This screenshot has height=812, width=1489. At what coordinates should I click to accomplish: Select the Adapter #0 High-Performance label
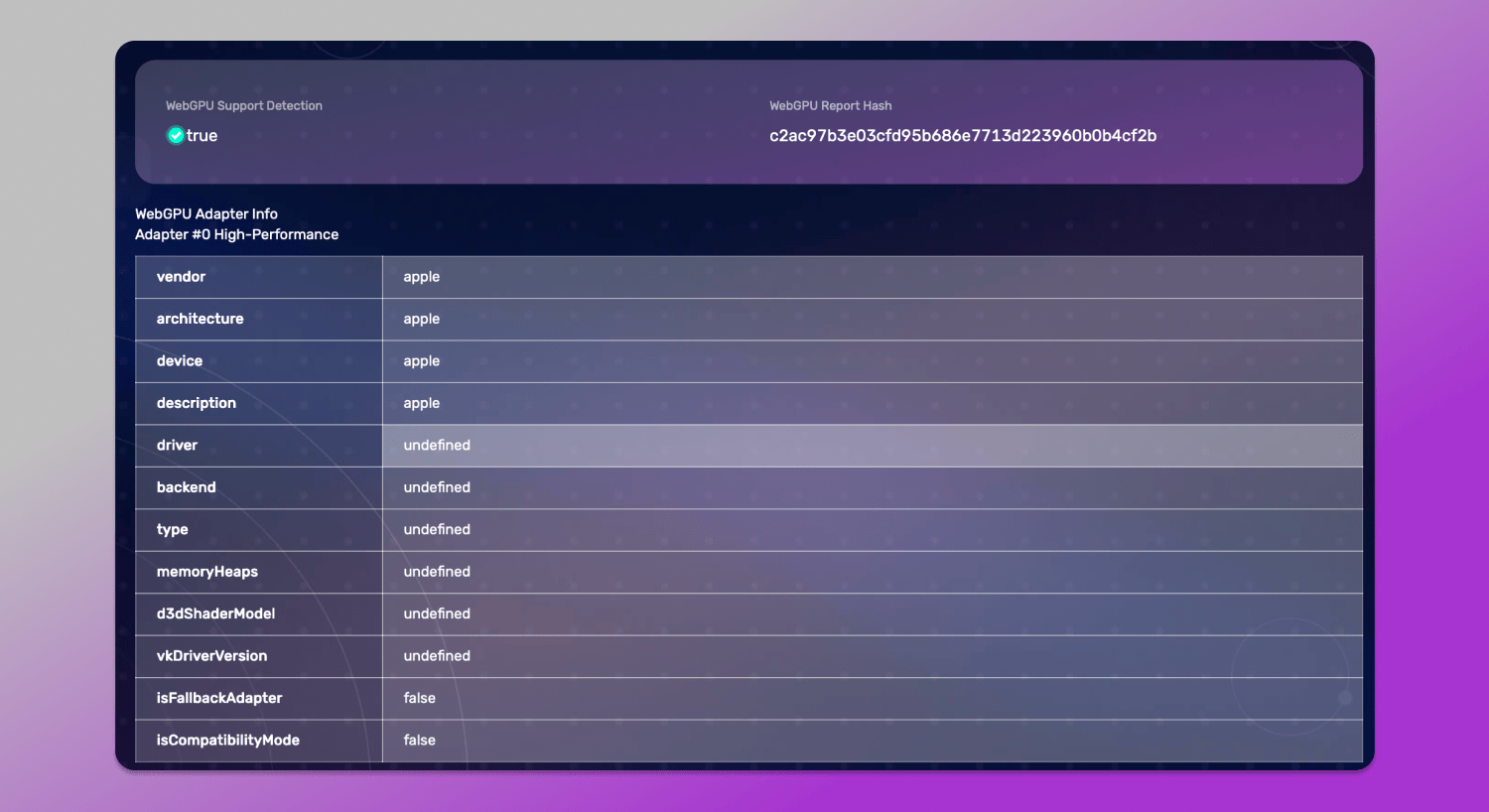237,234
